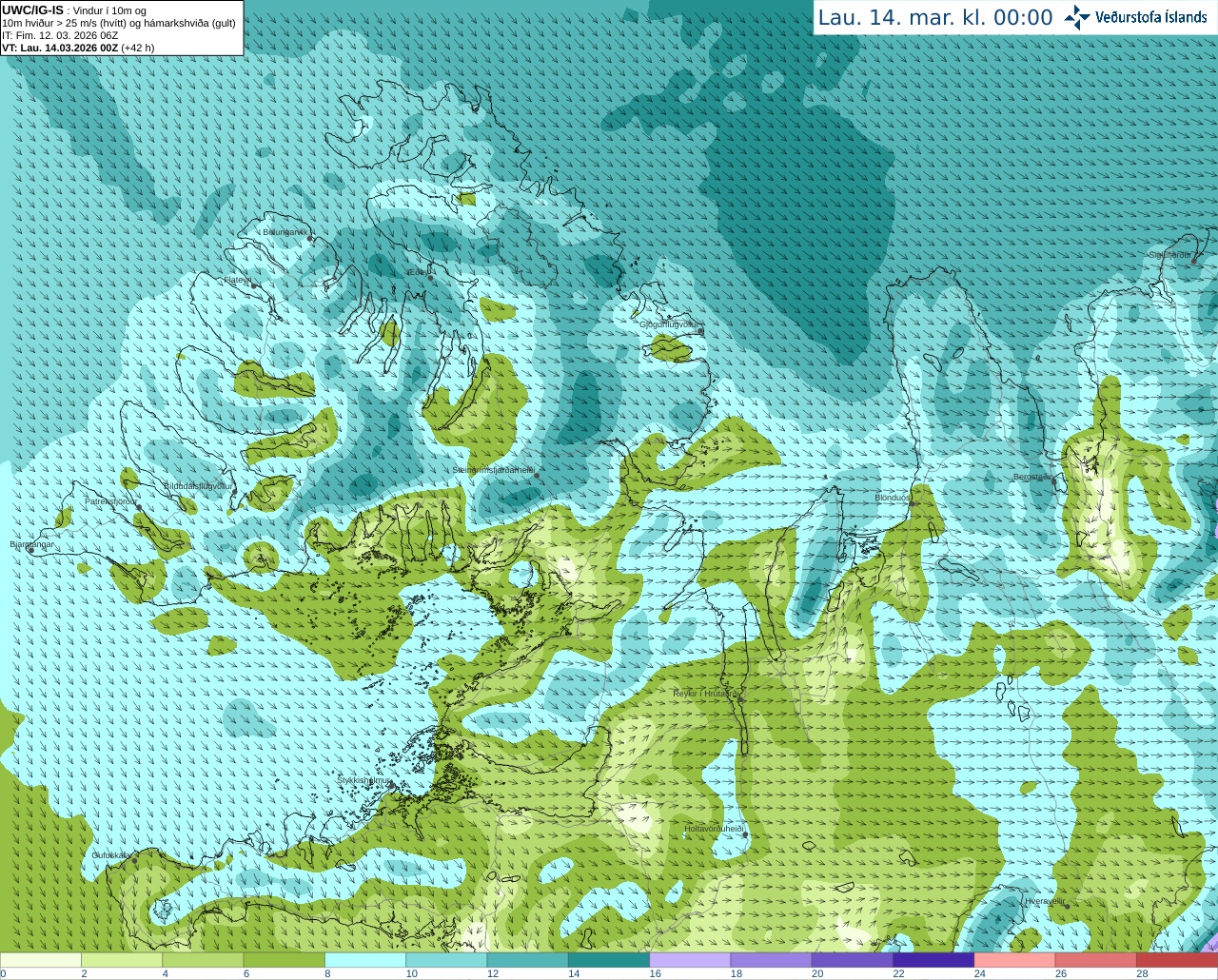Image resolution: width=1218 pixels, height=980 pixels.
Task: Select the Gufuskálar station label
Action: pyautogui.click(x=111, y=855)
